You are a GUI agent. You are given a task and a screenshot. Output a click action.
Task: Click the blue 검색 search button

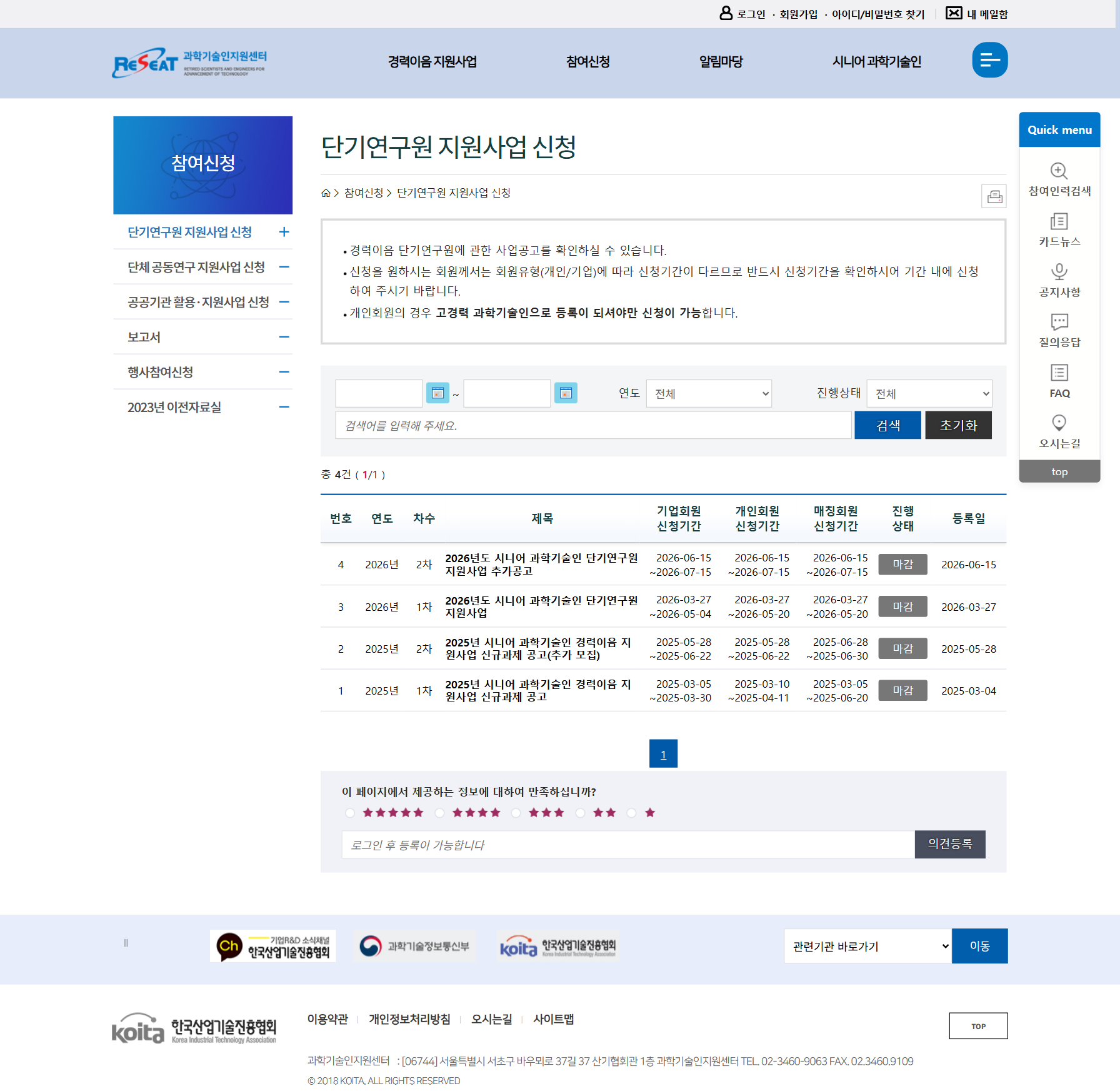pos(887,425)
